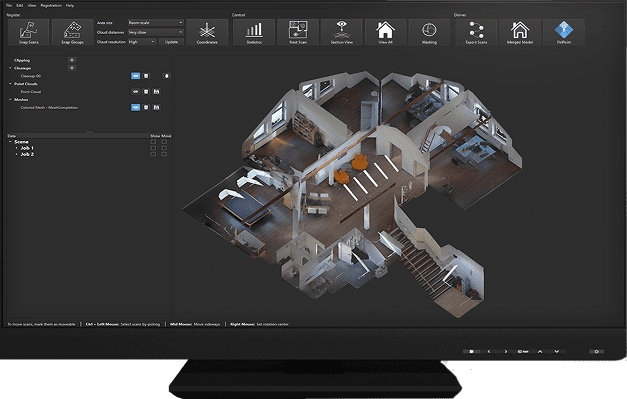Collapse the Scene tree node

click(10, 142)
